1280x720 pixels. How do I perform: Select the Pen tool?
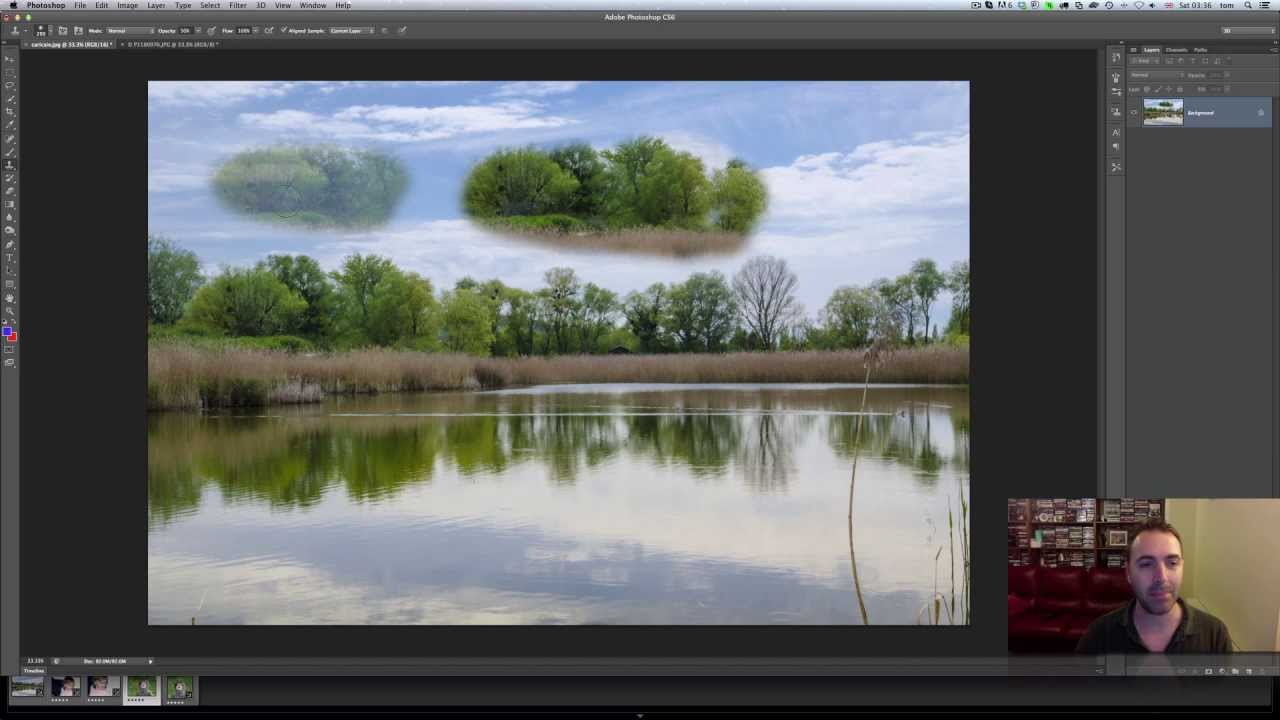click(x=10, y=244)
